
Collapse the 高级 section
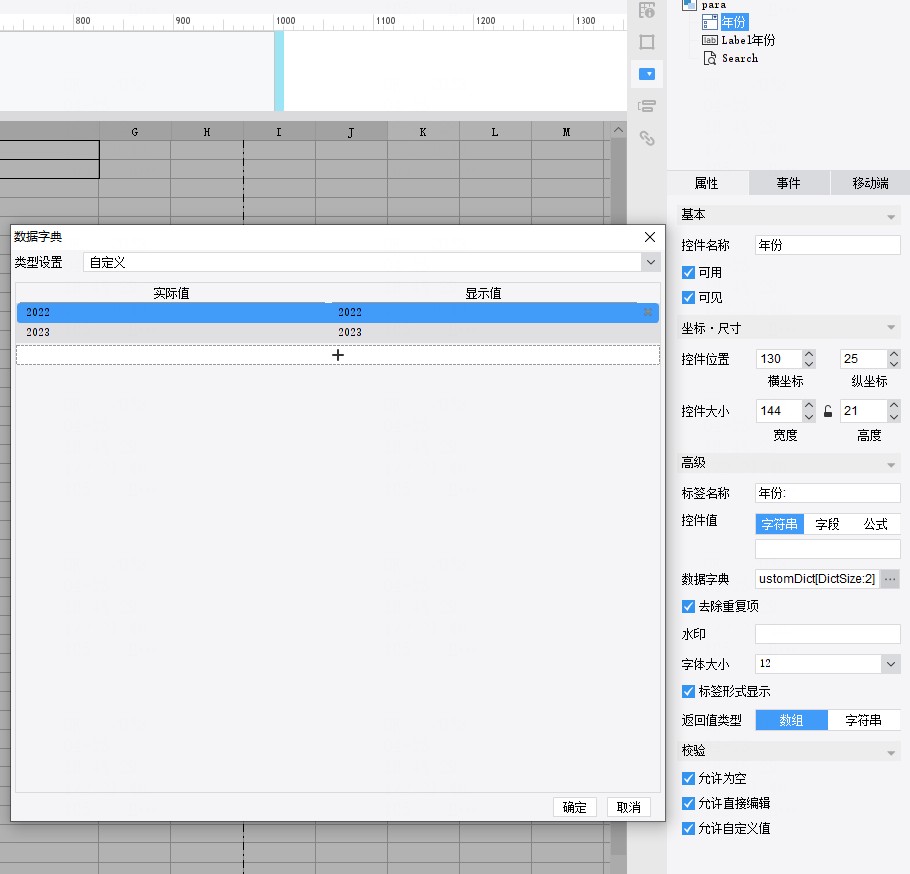(891, 465)
